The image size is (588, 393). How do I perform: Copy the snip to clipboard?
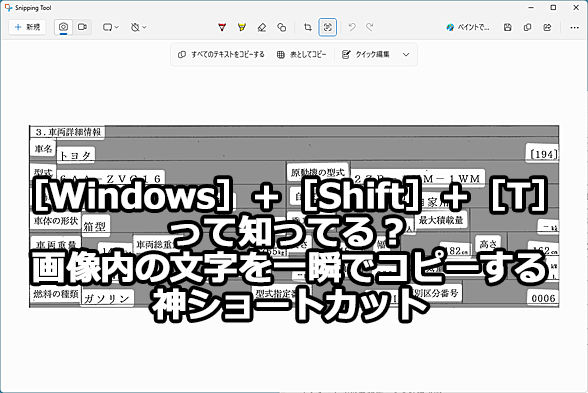tap(527, 27)
